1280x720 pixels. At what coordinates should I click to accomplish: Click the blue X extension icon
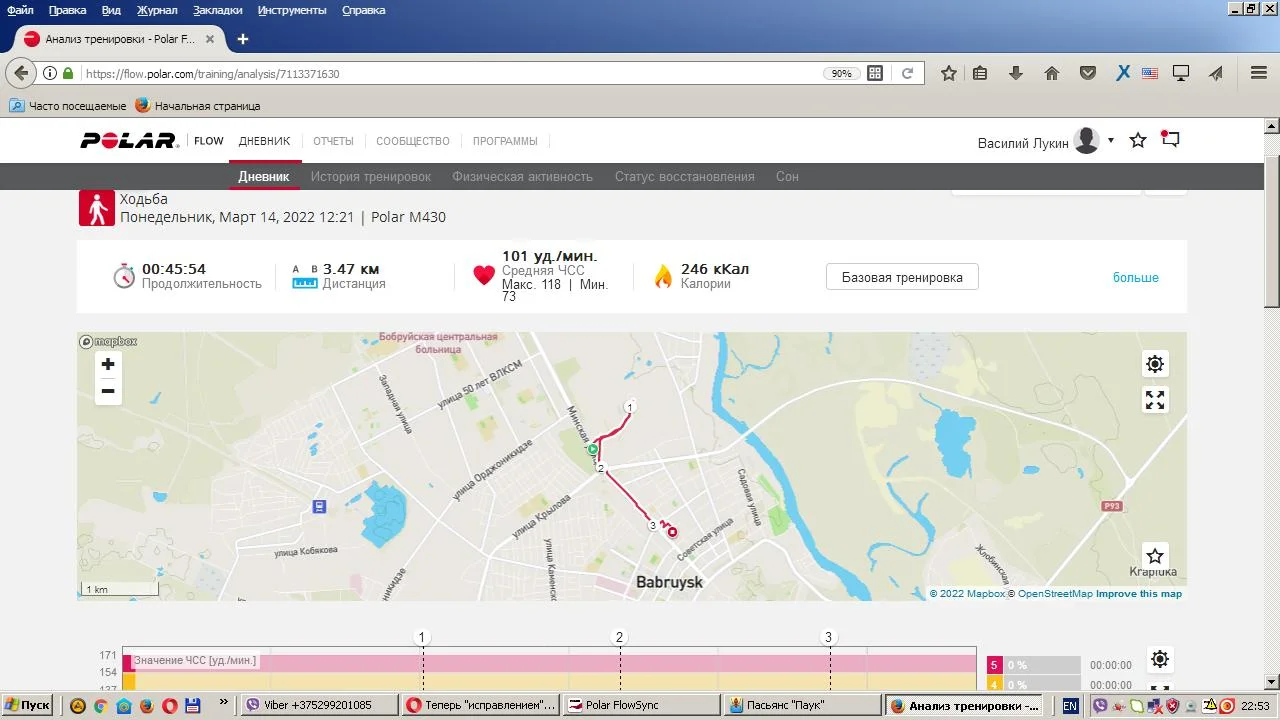[1123, 73]
